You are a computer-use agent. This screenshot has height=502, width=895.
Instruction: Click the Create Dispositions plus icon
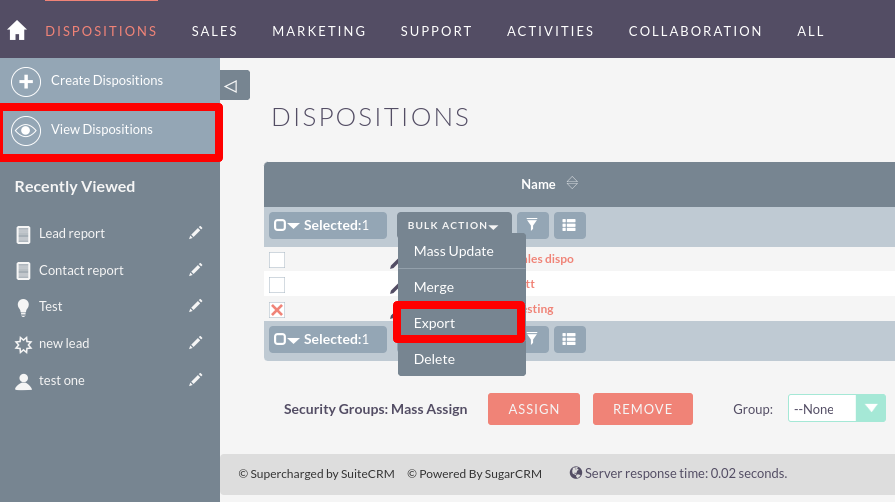[26, 82]
